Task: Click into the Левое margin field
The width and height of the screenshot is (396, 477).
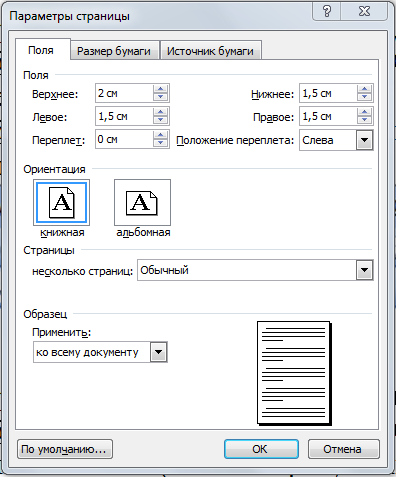Action: click(124, 116)
